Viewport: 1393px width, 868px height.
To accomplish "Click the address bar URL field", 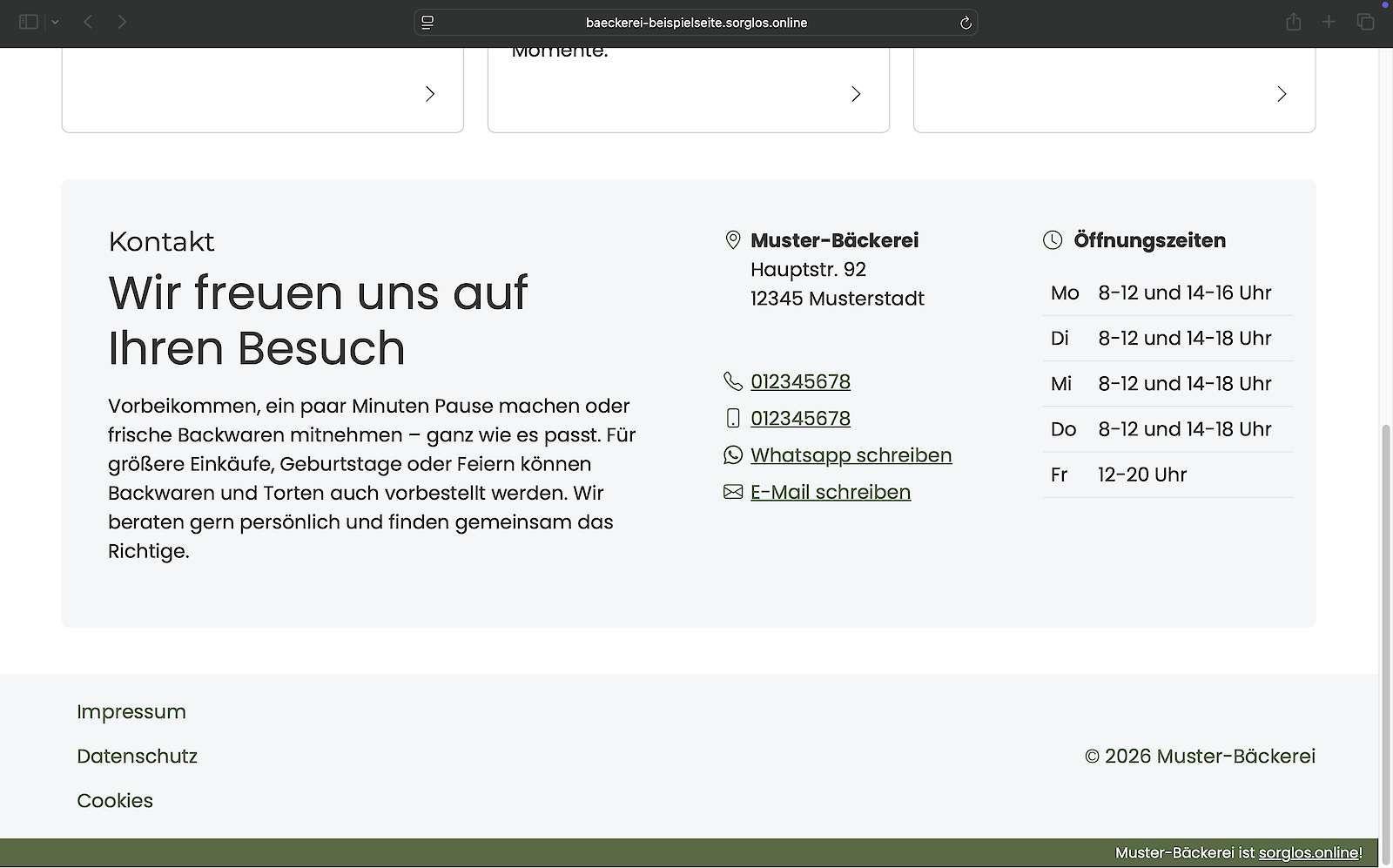I will (x=696, y=23).
